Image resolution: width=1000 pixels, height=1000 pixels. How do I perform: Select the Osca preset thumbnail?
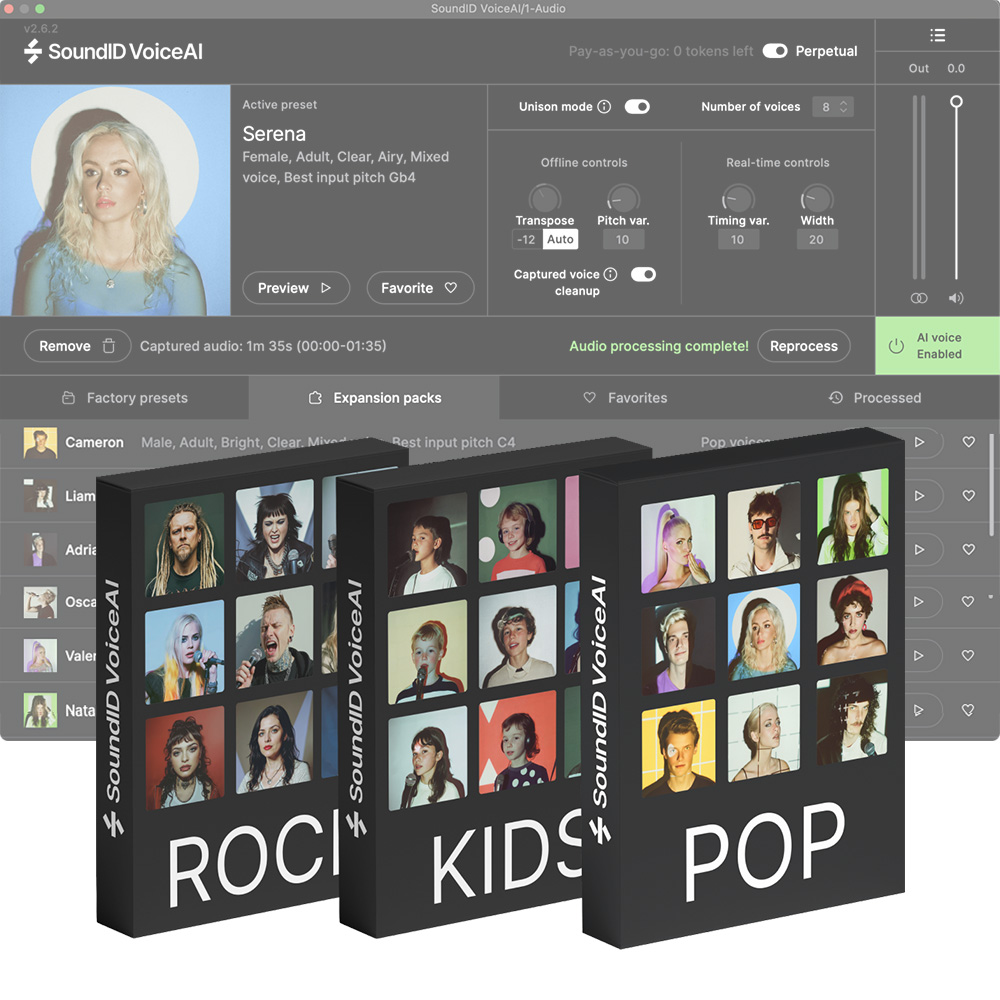(40, 603)
